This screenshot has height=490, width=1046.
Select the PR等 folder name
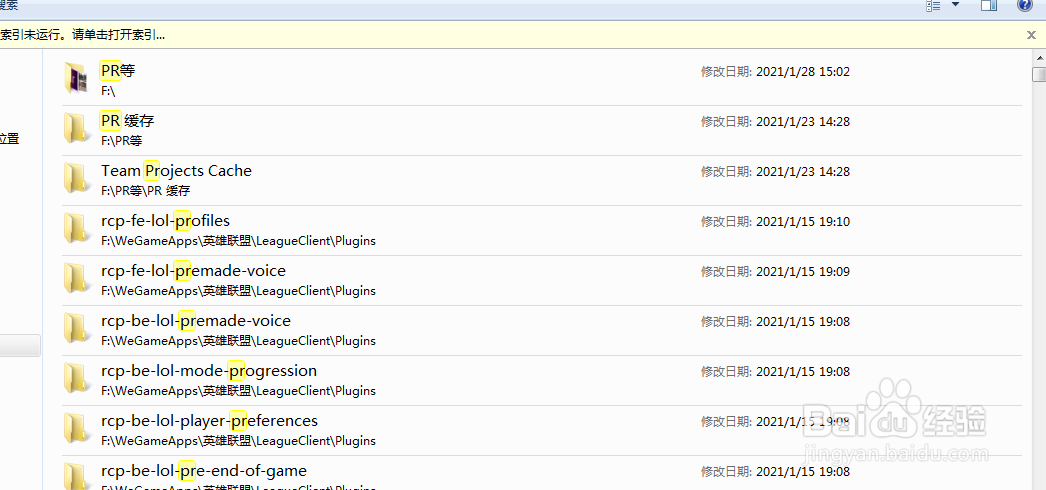click(118, 71)
